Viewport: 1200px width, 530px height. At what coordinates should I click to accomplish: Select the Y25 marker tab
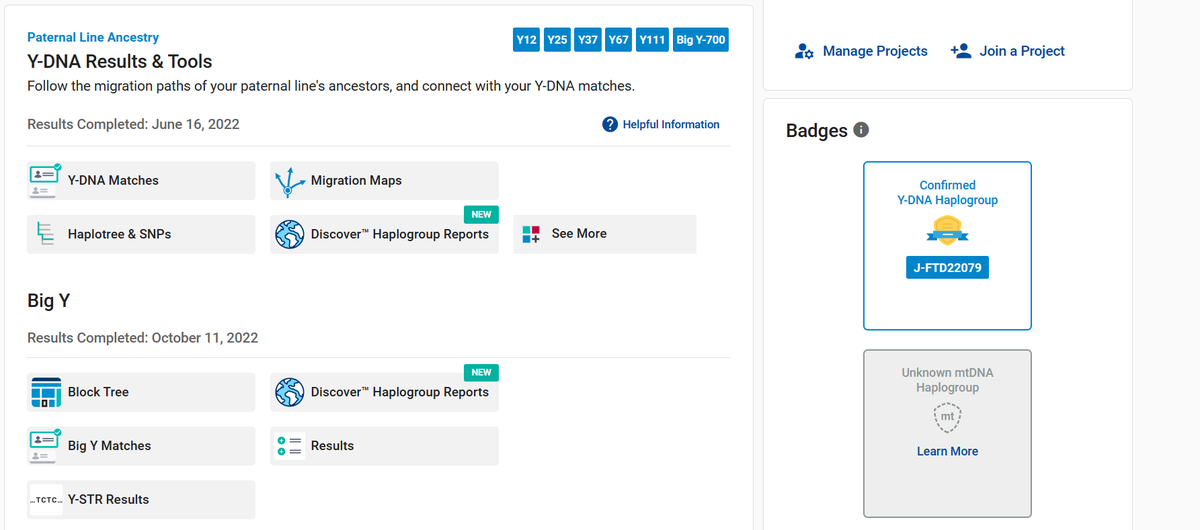(x=558, y=40)
